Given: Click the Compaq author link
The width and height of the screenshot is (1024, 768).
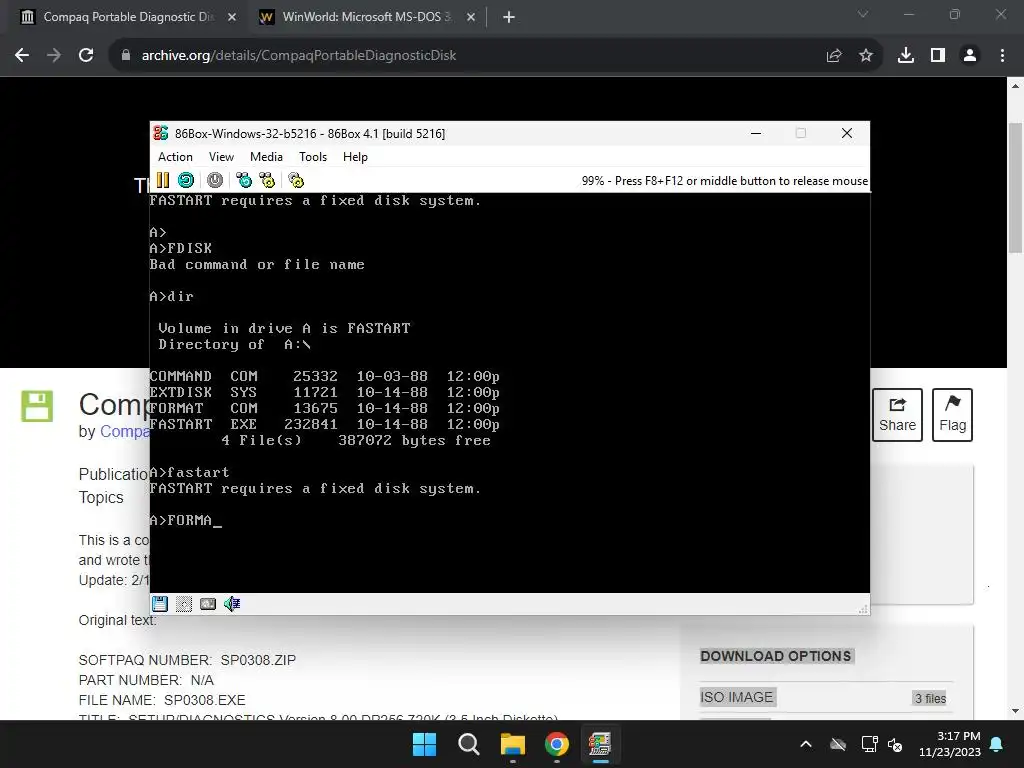Looking at the screenshot, I should pyautogui.click(x=124, y=432).
